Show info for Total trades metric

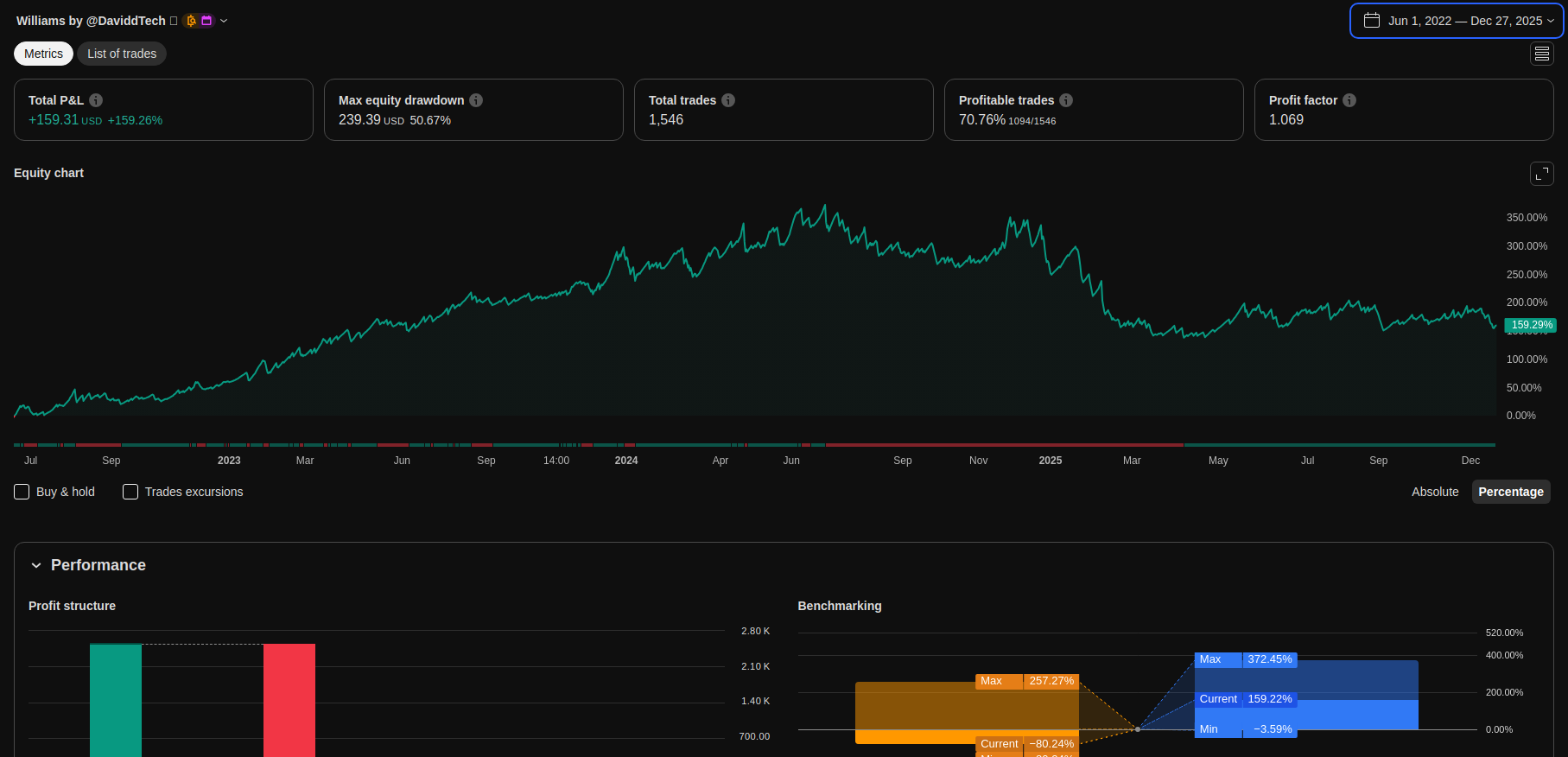tap(728, 100)
